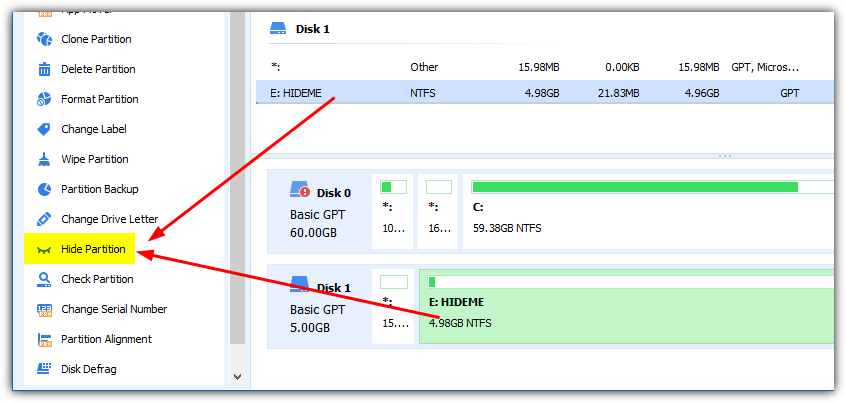The image size is (846, 402).
Task: Select Disk 1 15MB partition block
Action: pyautogui.click(x=393, y=306)
